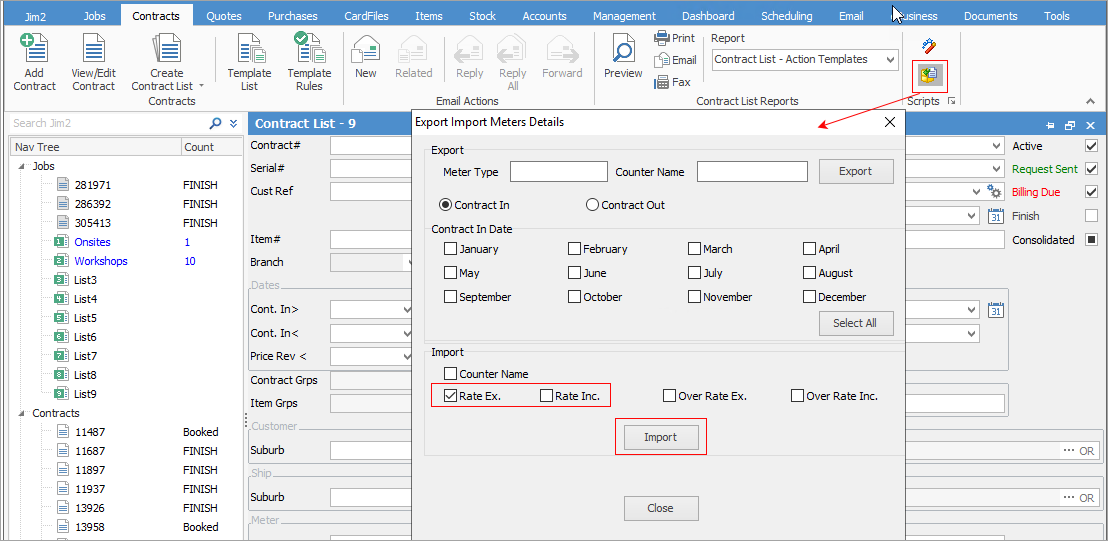Click the Add Contract icon
1108x541 pixels.
[x=34, y=62]
